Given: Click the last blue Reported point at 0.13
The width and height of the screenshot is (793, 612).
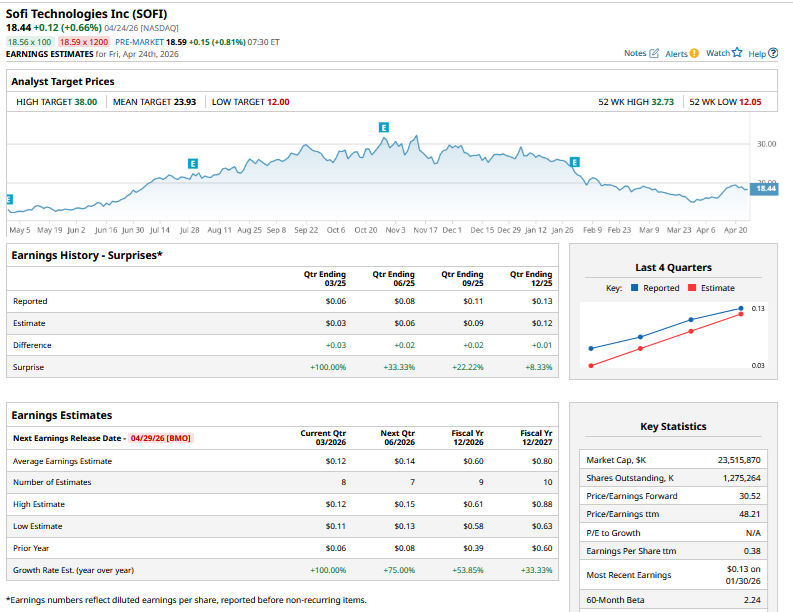Looking at the screenshot, I should coord(741,308).
